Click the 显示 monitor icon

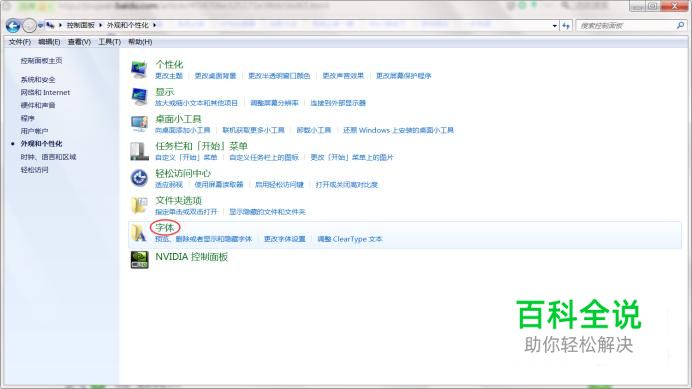(x=139, y=96)
